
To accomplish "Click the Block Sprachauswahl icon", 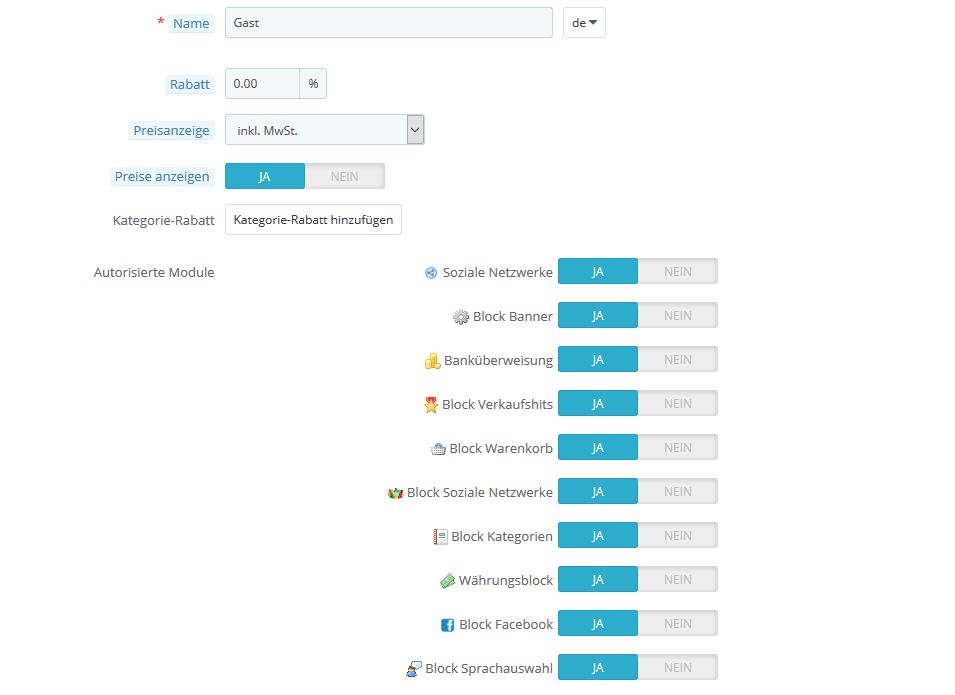I will (x=414, y=669).
